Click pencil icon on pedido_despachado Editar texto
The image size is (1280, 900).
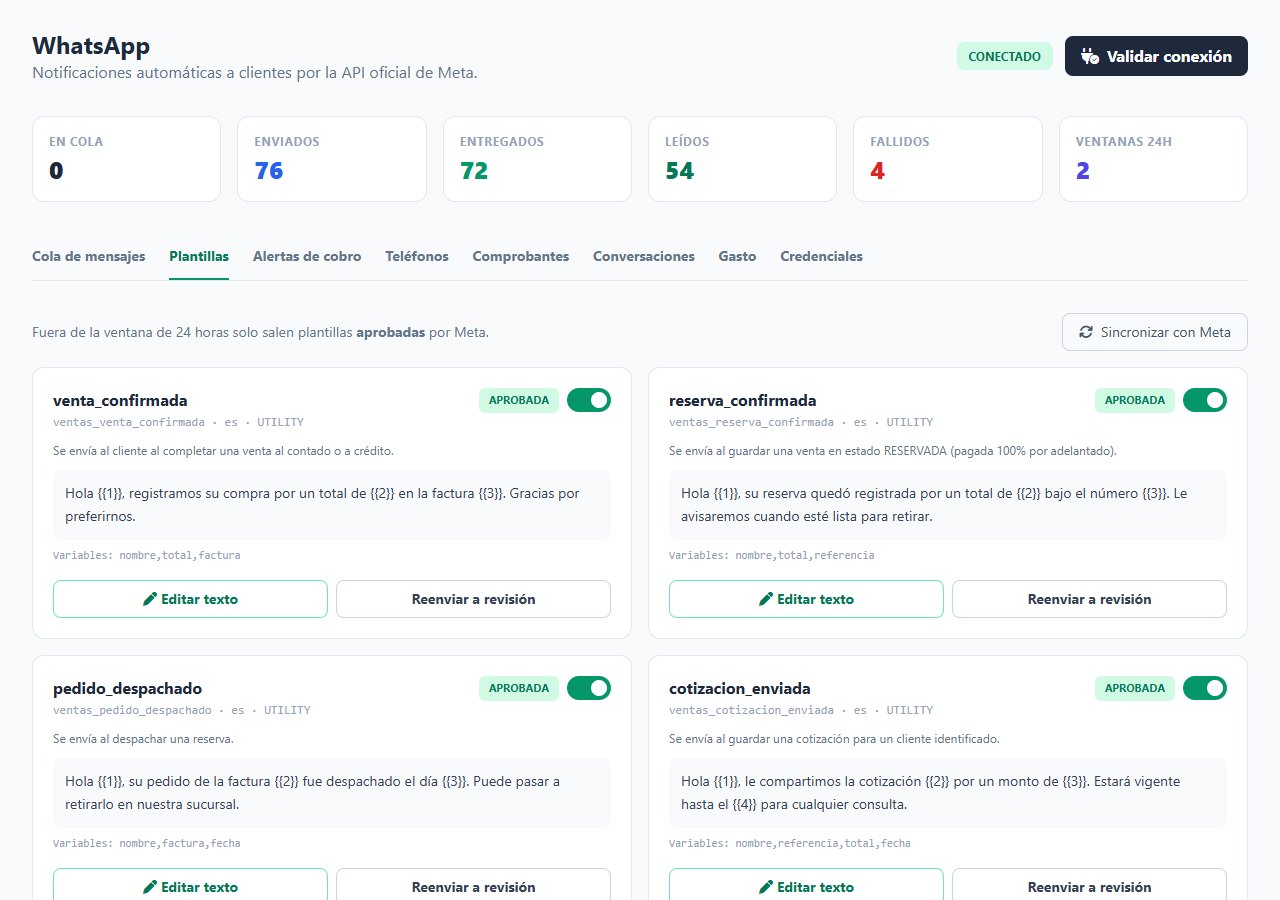click(x=150, y=887)
